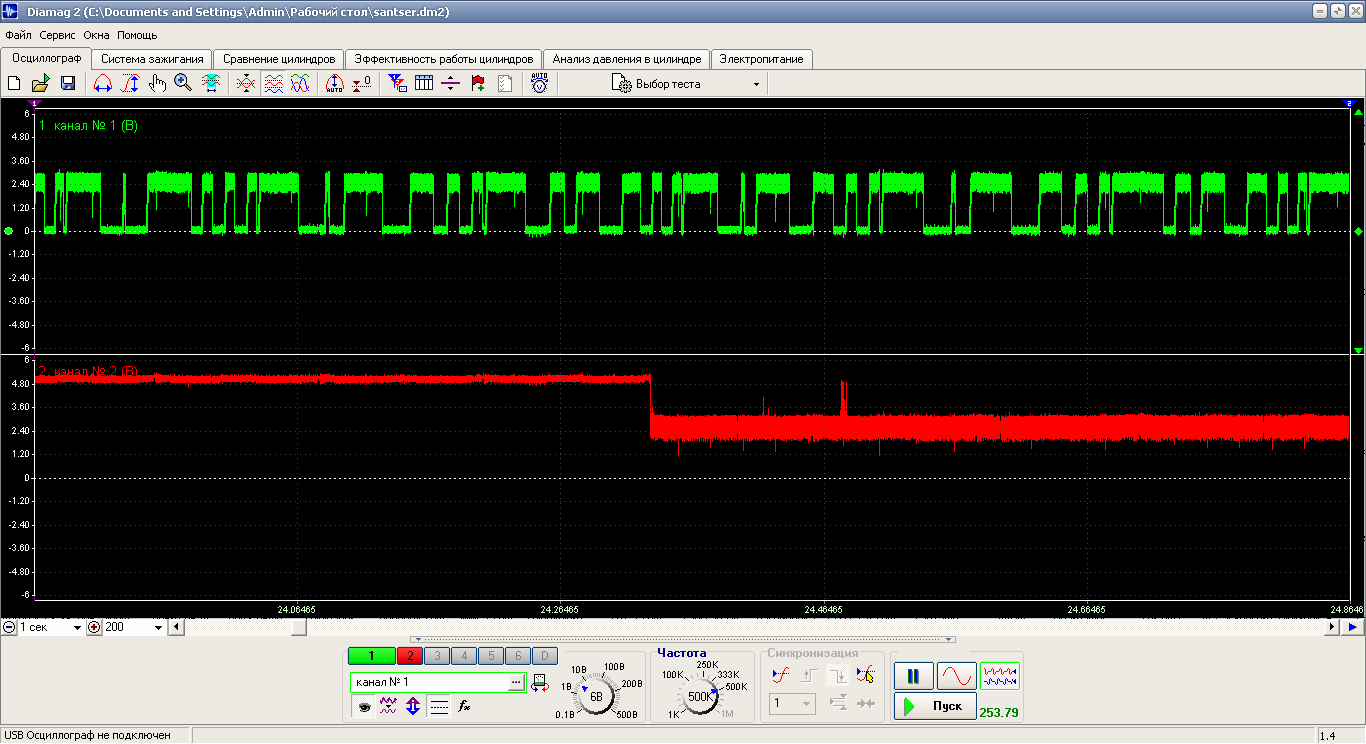
Task: Click the auto vertical scale icon
Action: 335,84
